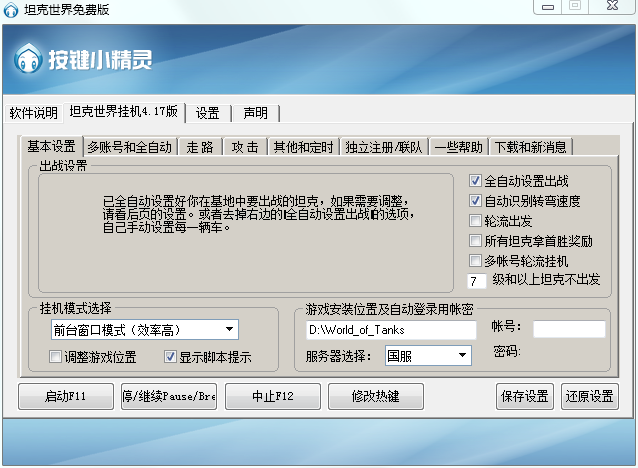Click the 帐号 account input field

point(568,329)
